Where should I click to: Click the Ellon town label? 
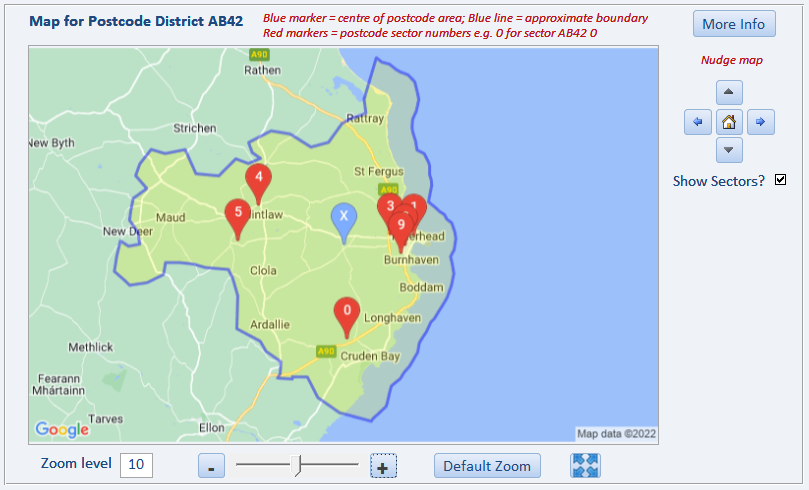[x=212, y=428]
